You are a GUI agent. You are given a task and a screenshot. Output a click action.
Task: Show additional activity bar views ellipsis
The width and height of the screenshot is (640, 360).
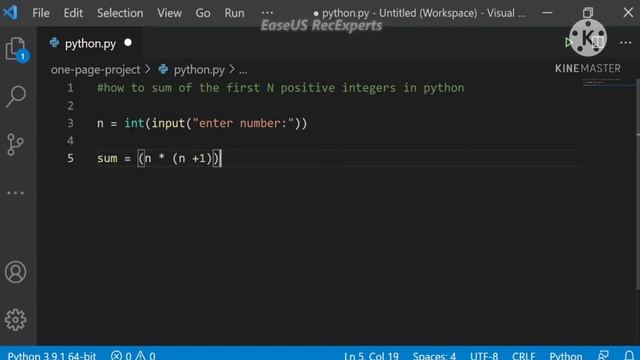tap(16, 193)
